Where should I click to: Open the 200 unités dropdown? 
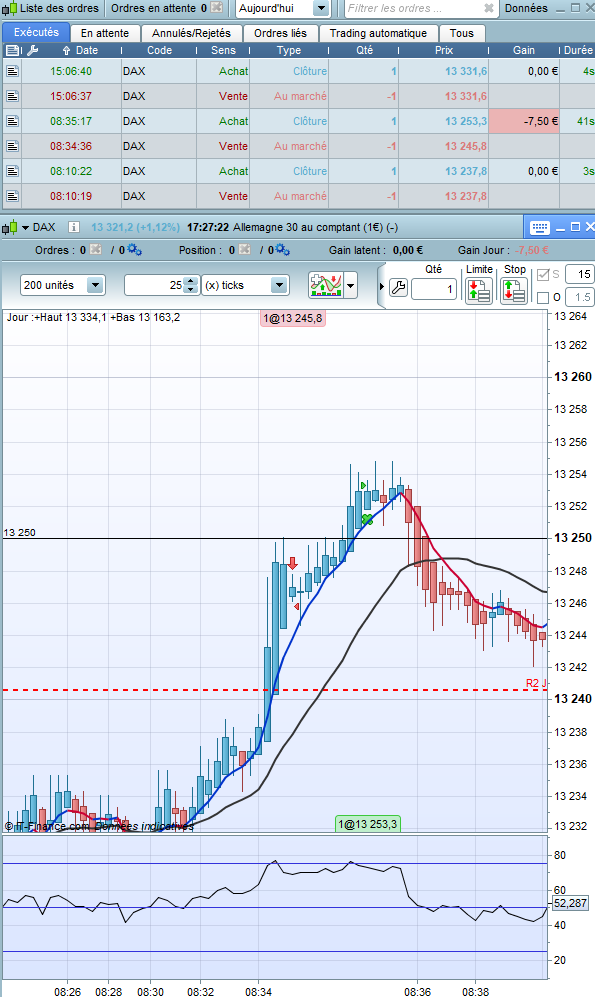point(95,285)
